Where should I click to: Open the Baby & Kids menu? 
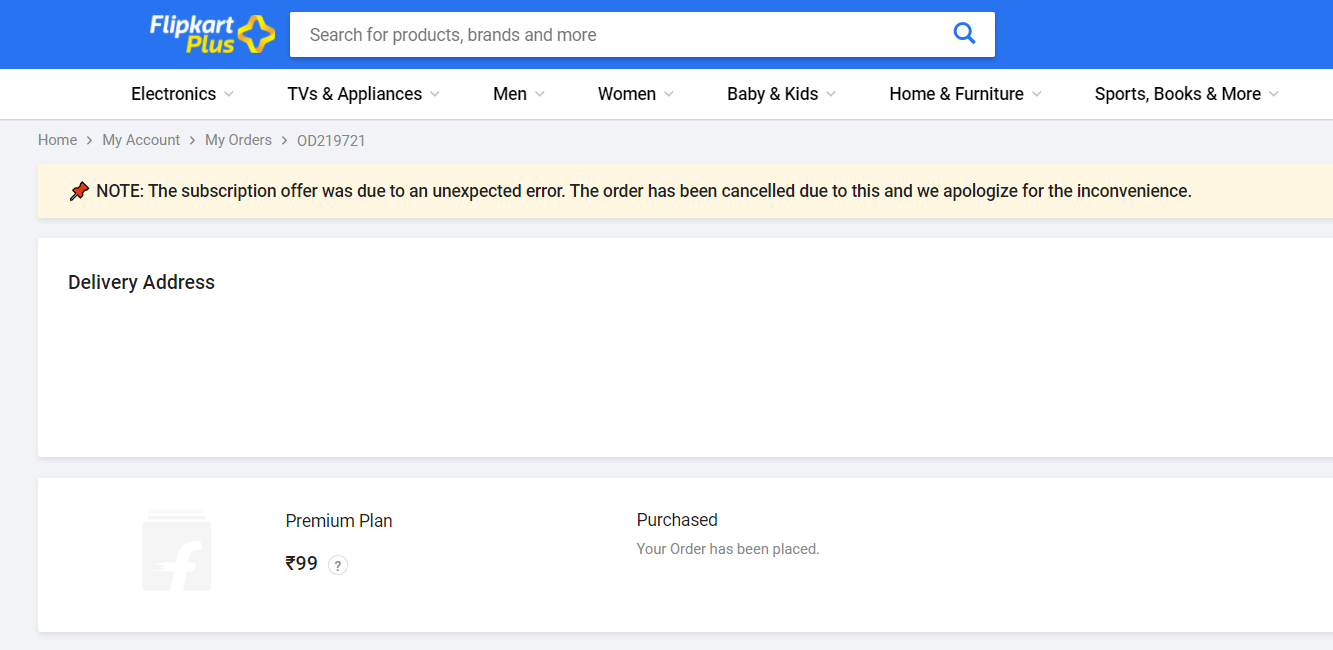[772, 94]
